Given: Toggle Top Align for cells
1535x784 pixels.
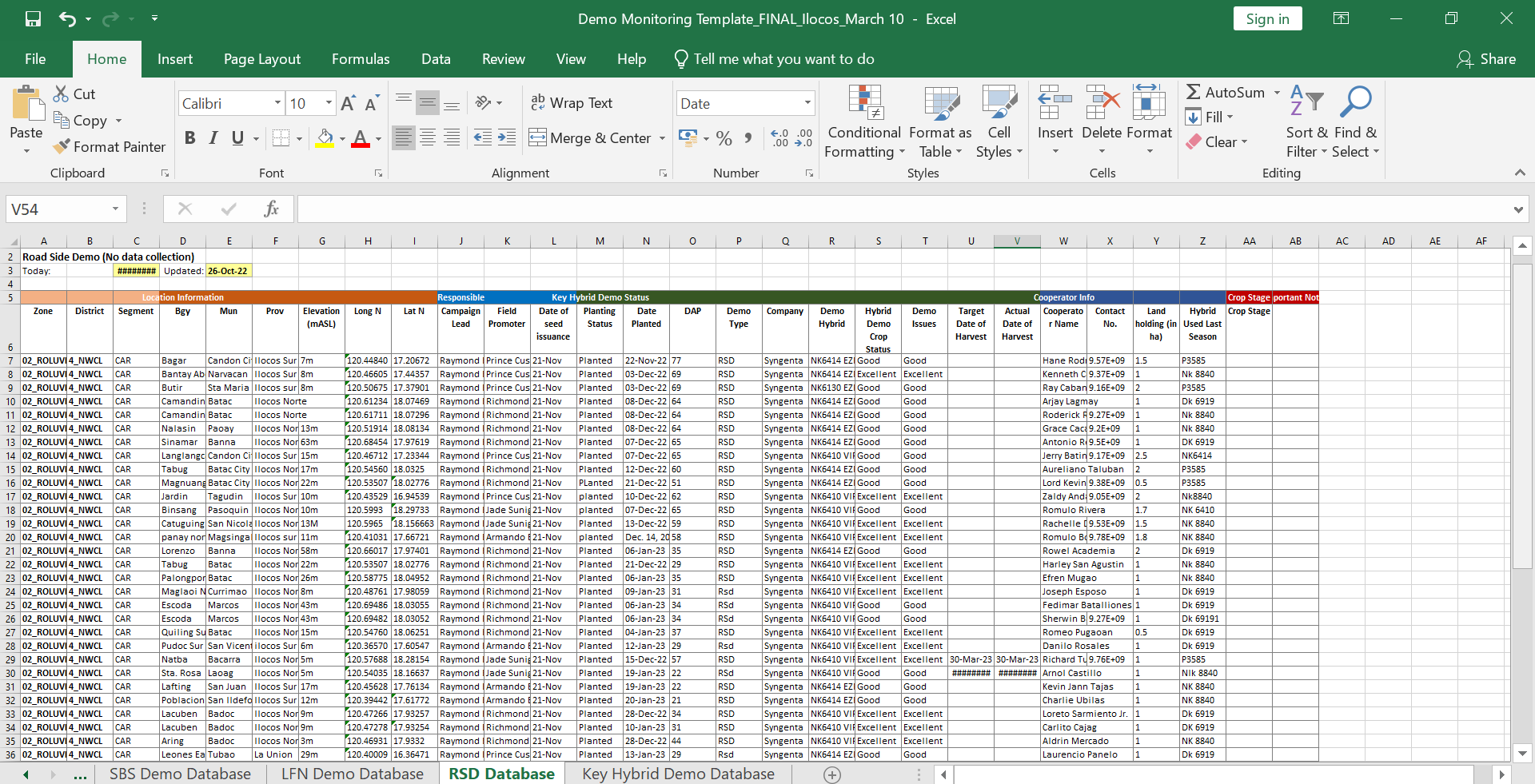Looking at the screenshot, I should click(x=404, y=102).
